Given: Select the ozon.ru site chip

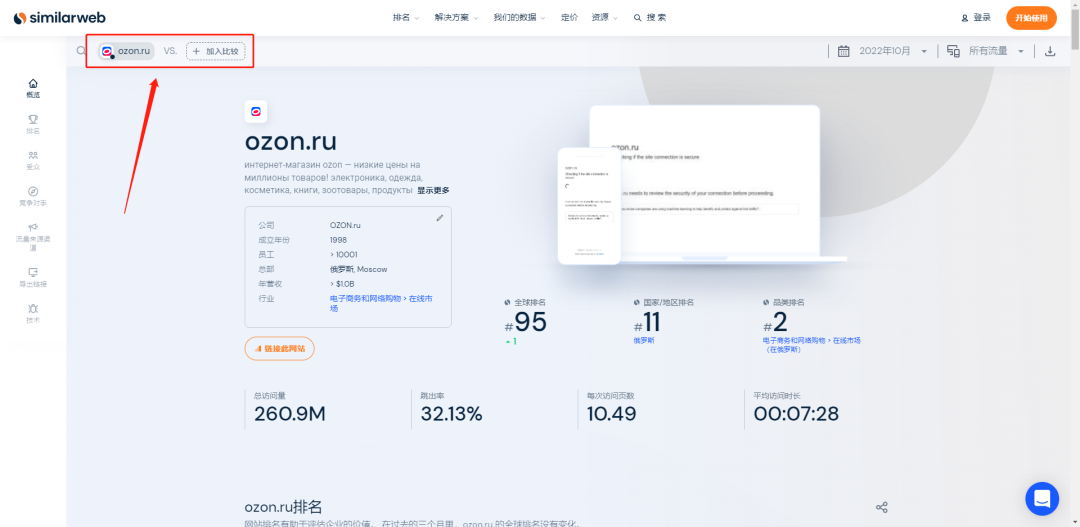Looking at the screenshot, I should [126, 51].
